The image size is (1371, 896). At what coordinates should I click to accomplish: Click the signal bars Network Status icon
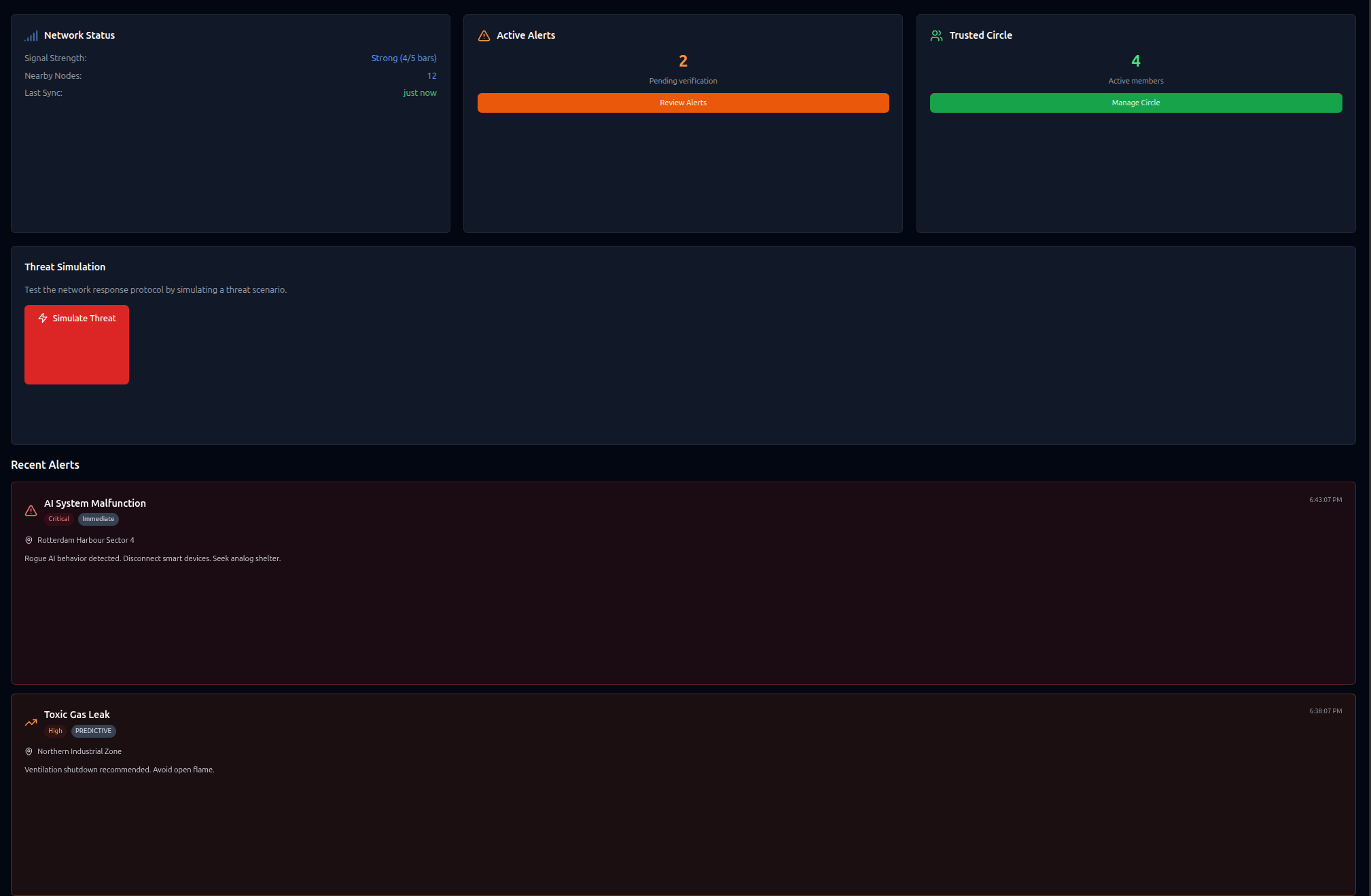[x=31, y=35]
